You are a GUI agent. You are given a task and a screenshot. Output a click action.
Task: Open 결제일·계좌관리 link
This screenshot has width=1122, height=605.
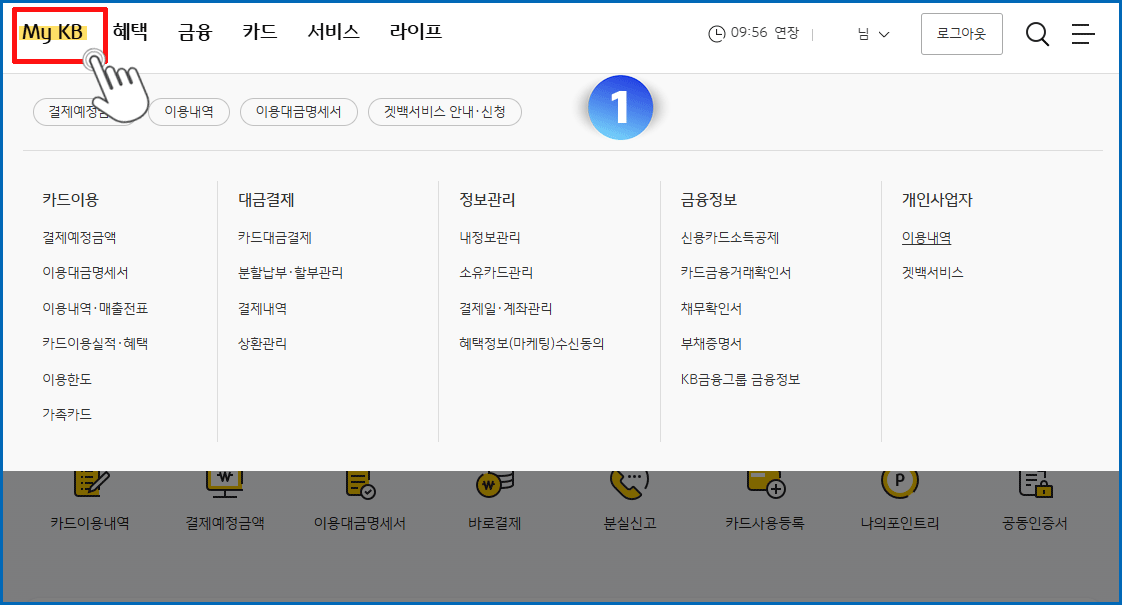(506, 309)
